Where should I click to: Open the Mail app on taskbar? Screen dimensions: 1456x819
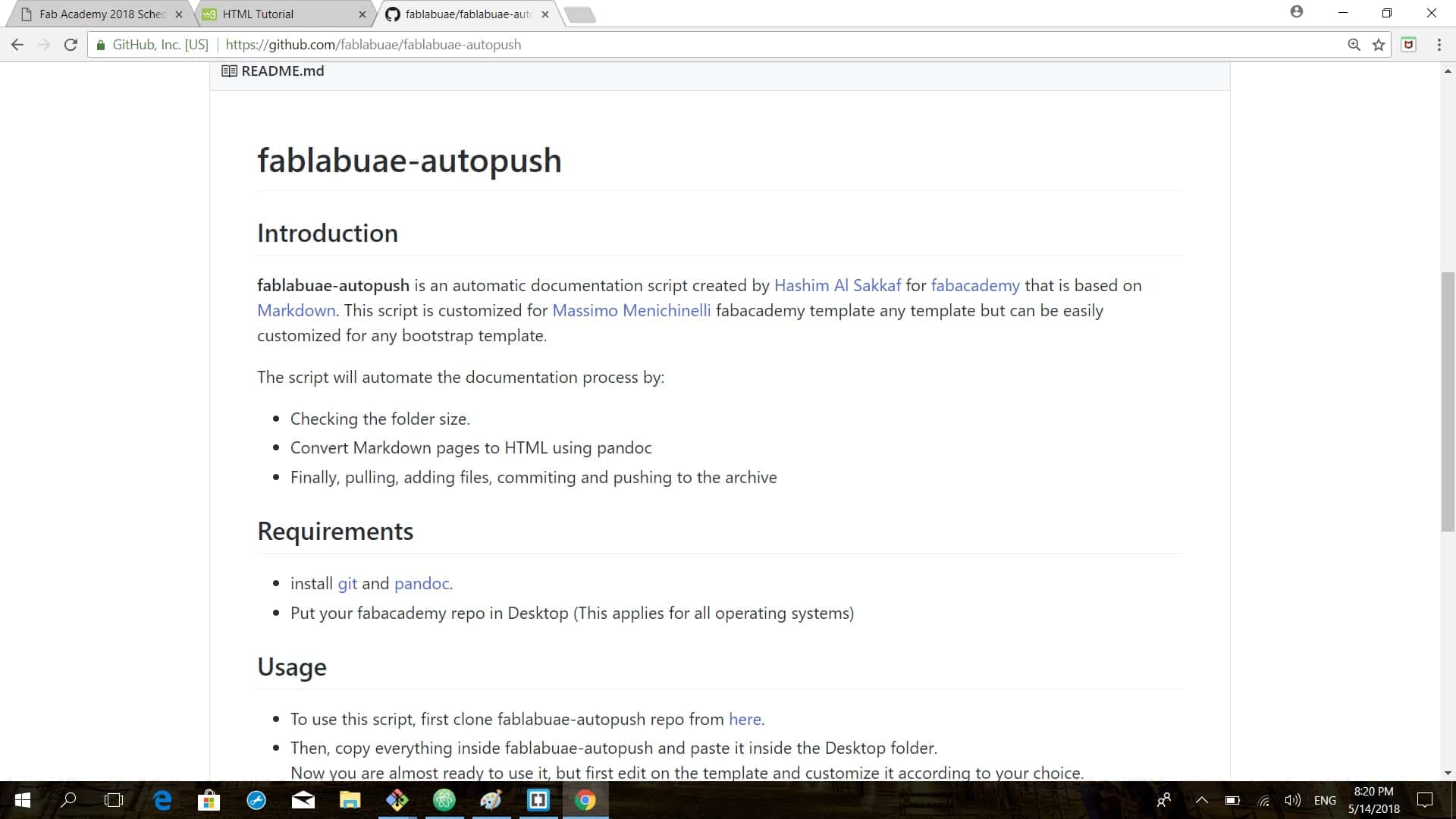[x=303, y=800]
